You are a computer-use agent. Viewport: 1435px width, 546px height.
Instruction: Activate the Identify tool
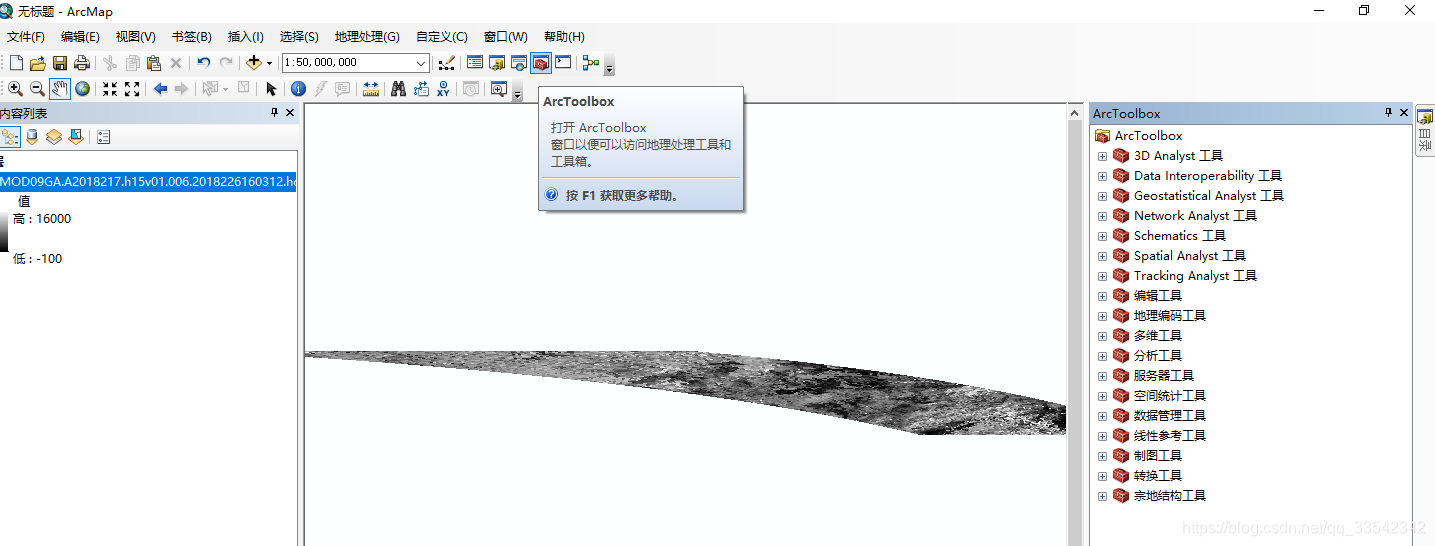click(x=298, y=89)
